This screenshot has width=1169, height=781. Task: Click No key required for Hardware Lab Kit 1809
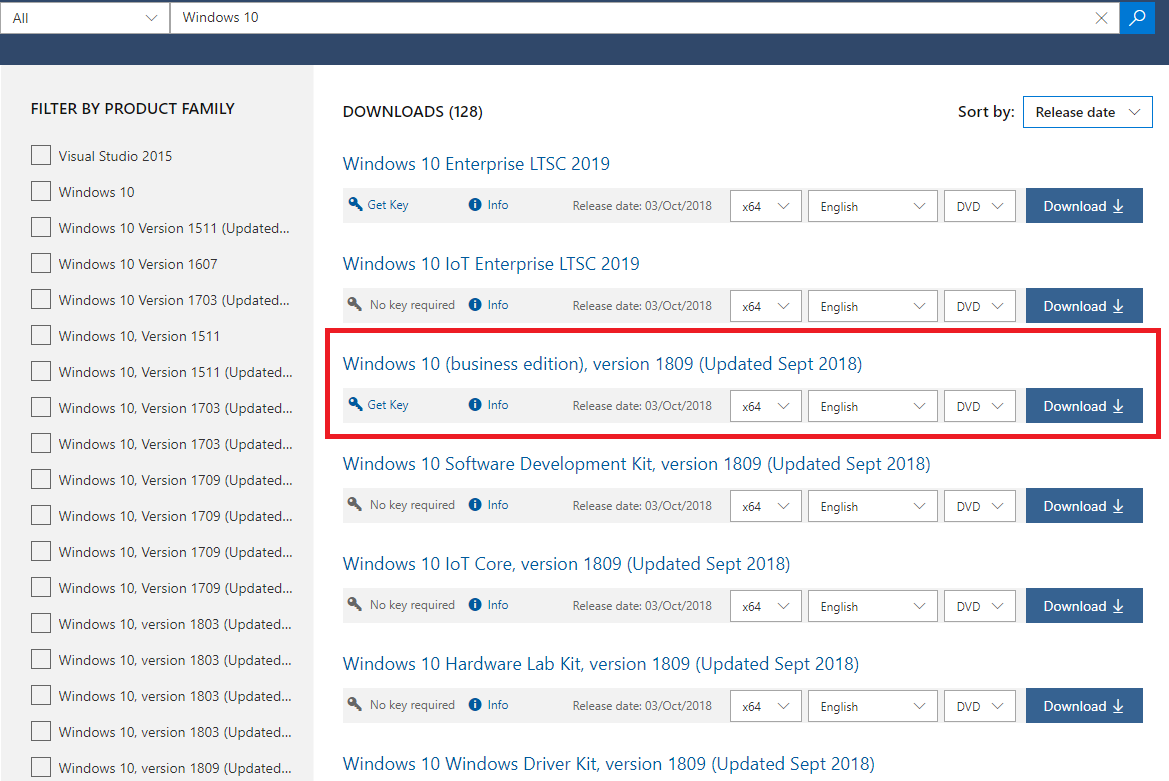pos(412,704)
